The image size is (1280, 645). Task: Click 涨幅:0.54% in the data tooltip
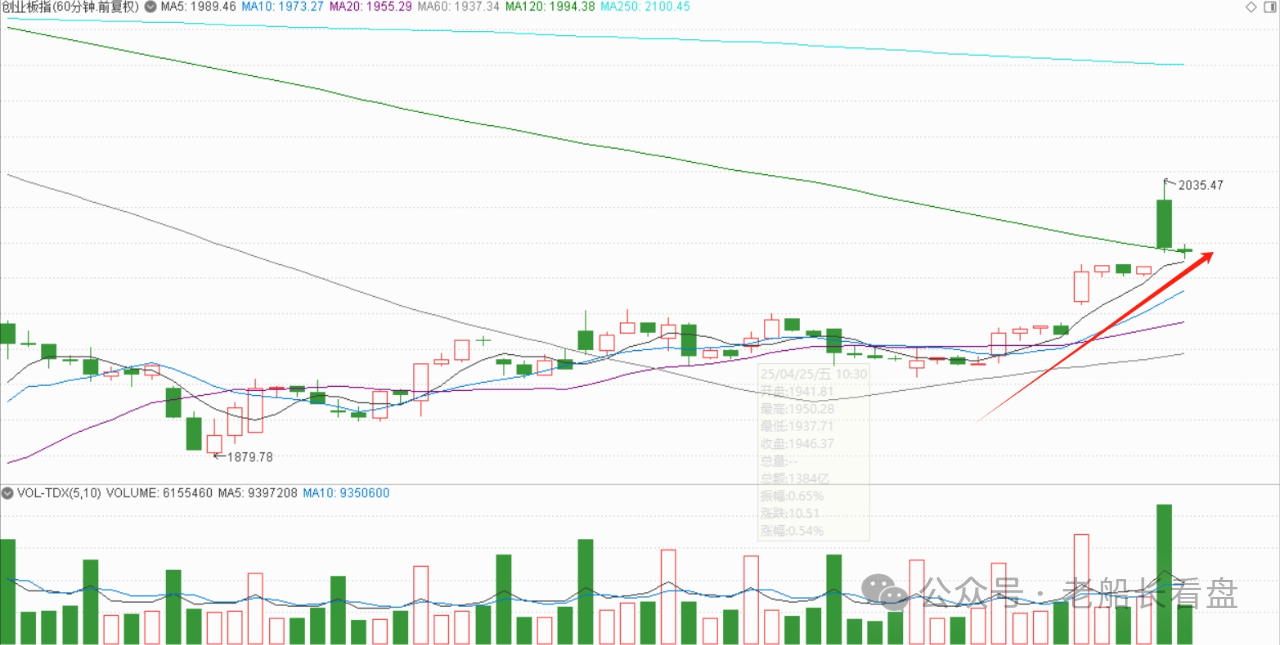point(793,530)
